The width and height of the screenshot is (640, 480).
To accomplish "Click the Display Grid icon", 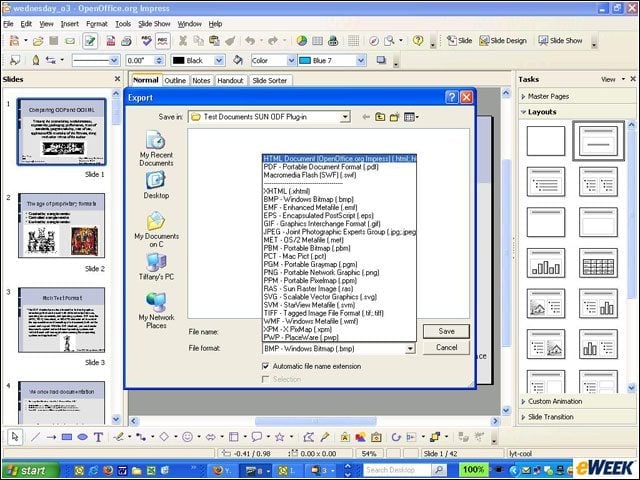I will [353, 40].
